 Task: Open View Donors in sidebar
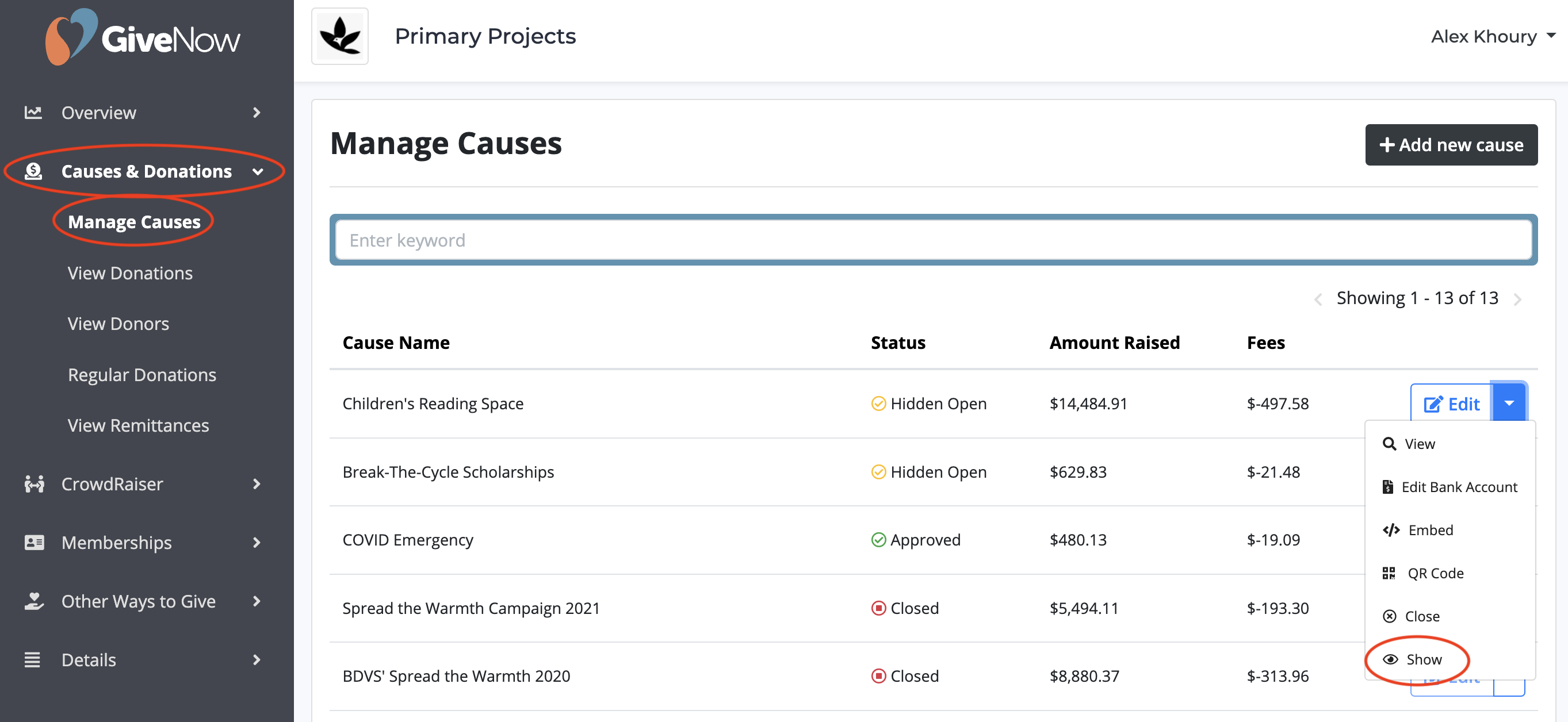(118, 324)
